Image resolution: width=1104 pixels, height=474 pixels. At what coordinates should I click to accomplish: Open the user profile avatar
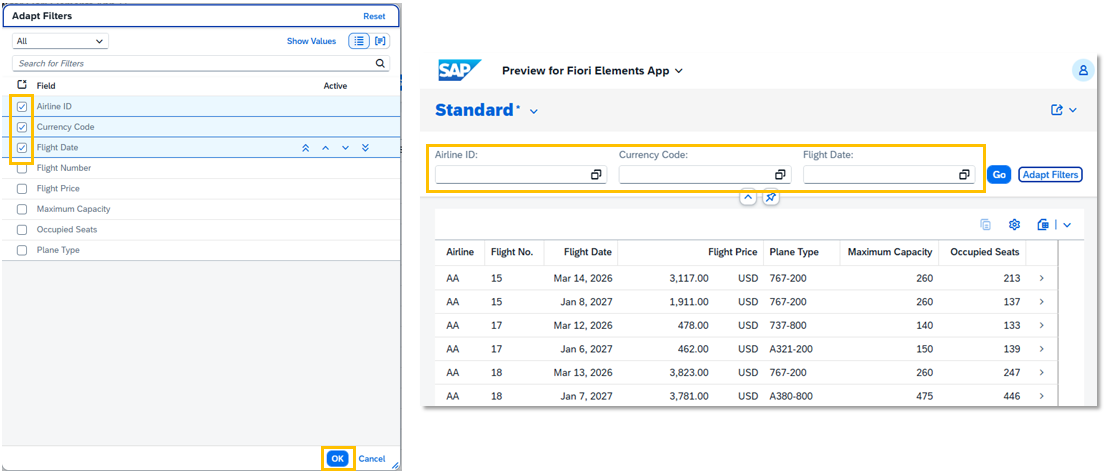[x=1083, y=70]
